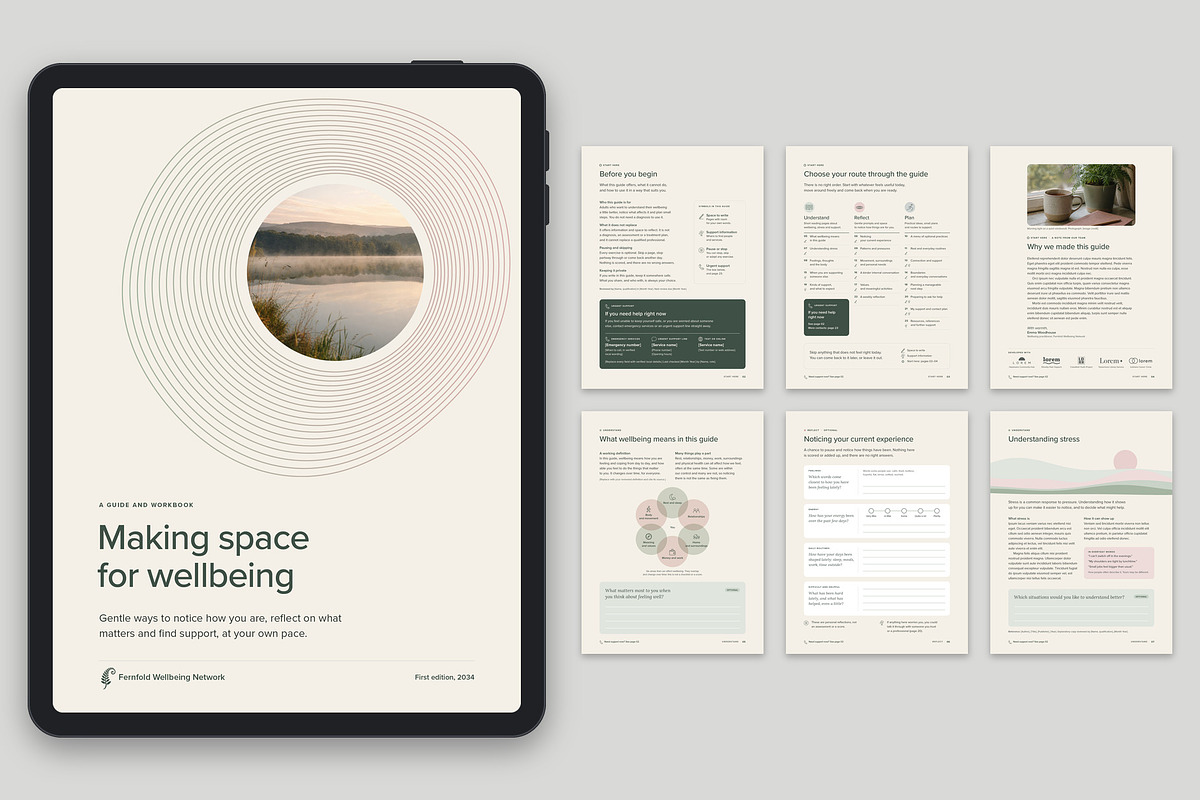Screen dimensions: 1200x800
Task: Click the Making space for wellbeing title
Action: point(204,557)
